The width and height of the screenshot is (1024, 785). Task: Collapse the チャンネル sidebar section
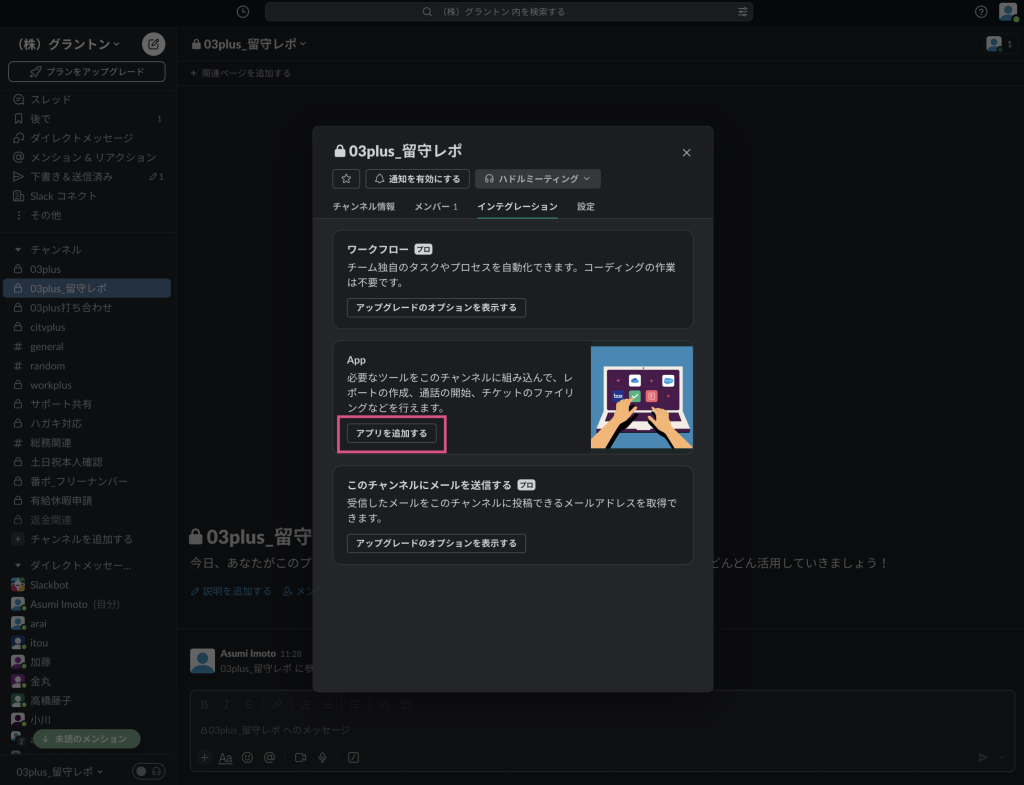[x=18, y=250]
